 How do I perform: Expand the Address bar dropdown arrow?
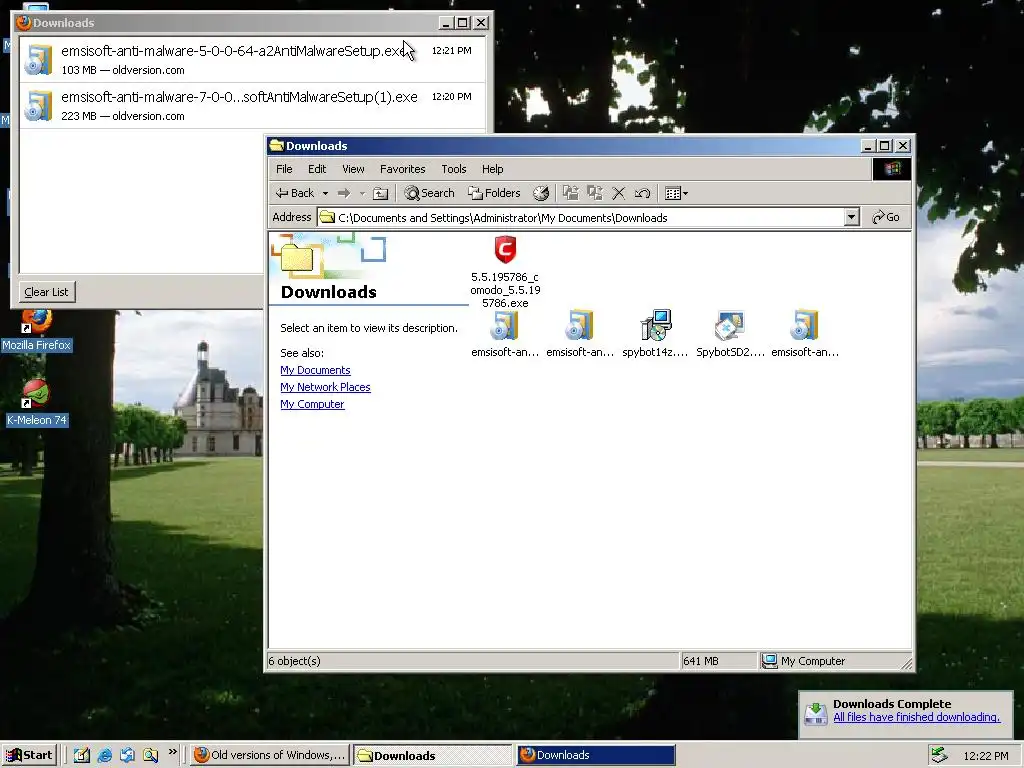[x=851, y=217]
